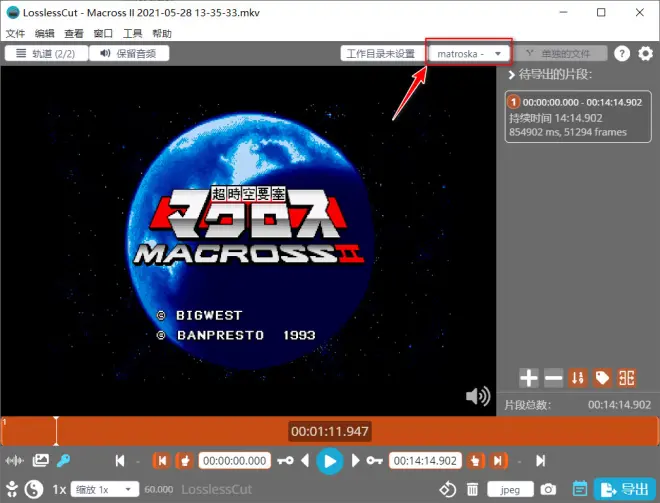Open the 查看 menu
This screenshot has height=503, width=660.
74,34
